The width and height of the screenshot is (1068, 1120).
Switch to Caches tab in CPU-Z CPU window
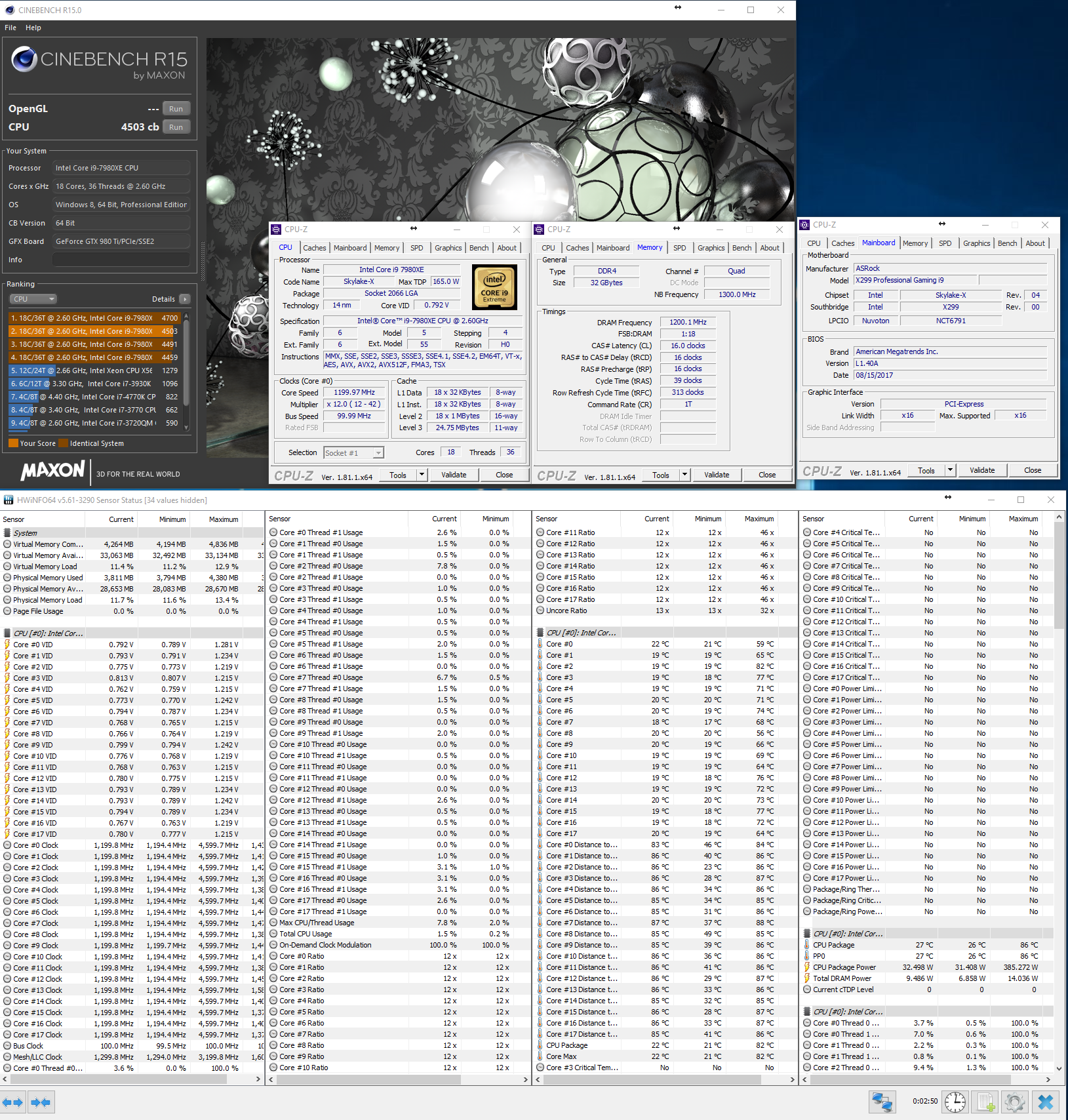(x=315, y=248)
